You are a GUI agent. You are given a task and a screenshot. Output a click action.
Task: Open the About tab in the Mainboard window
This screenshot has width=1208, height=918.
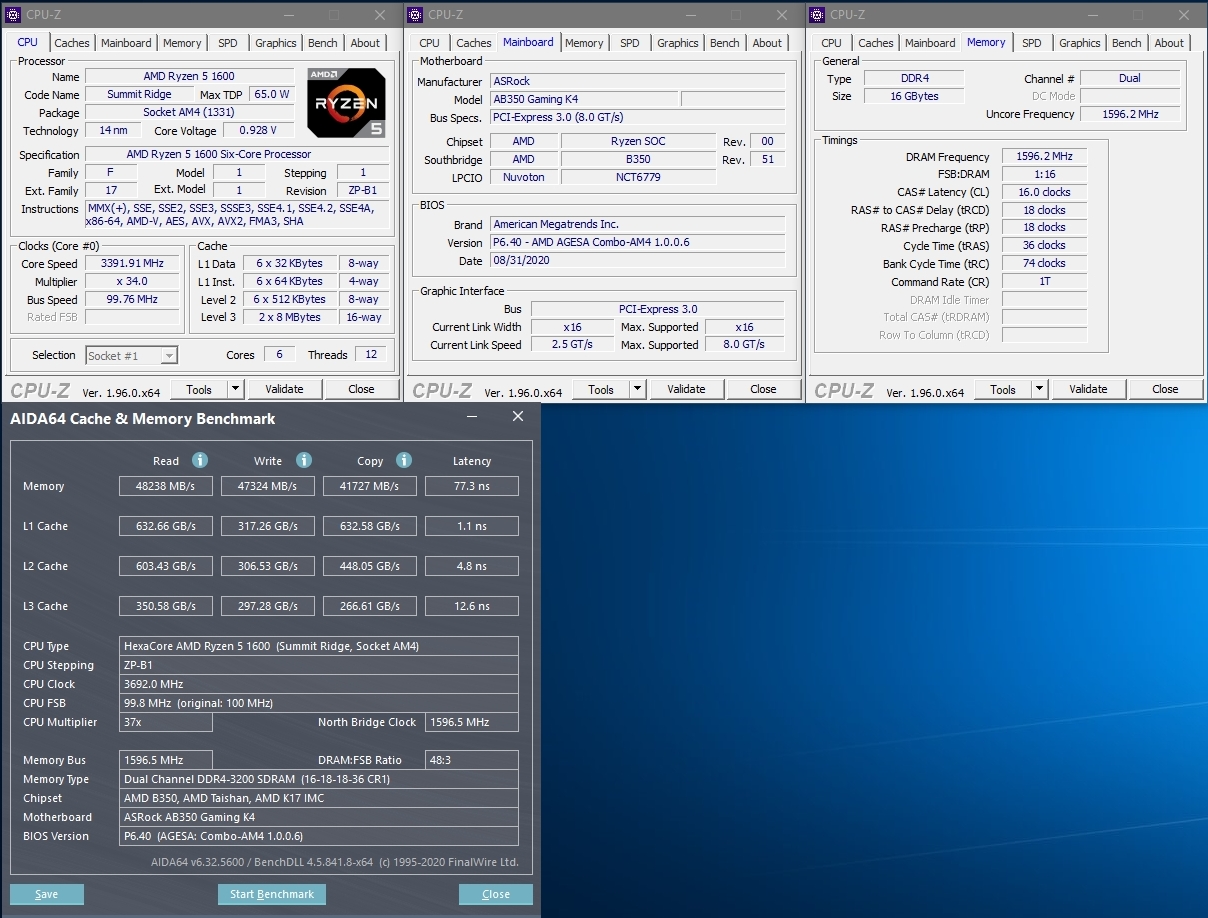tap(767, 43)
